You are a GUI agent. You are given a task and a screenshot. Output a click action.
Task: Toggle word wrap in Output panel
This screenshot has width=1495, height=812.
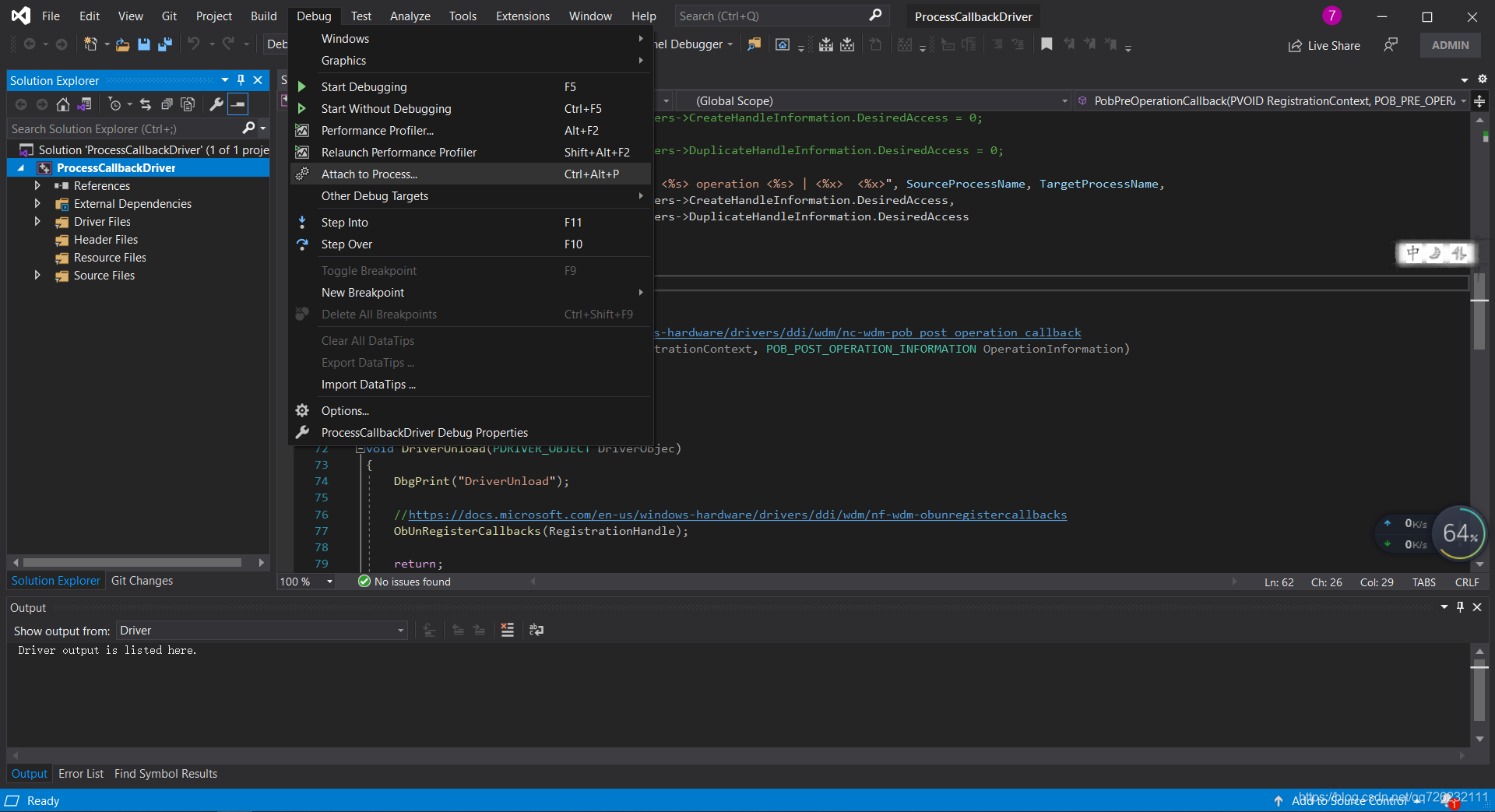[x=536, y=630]
